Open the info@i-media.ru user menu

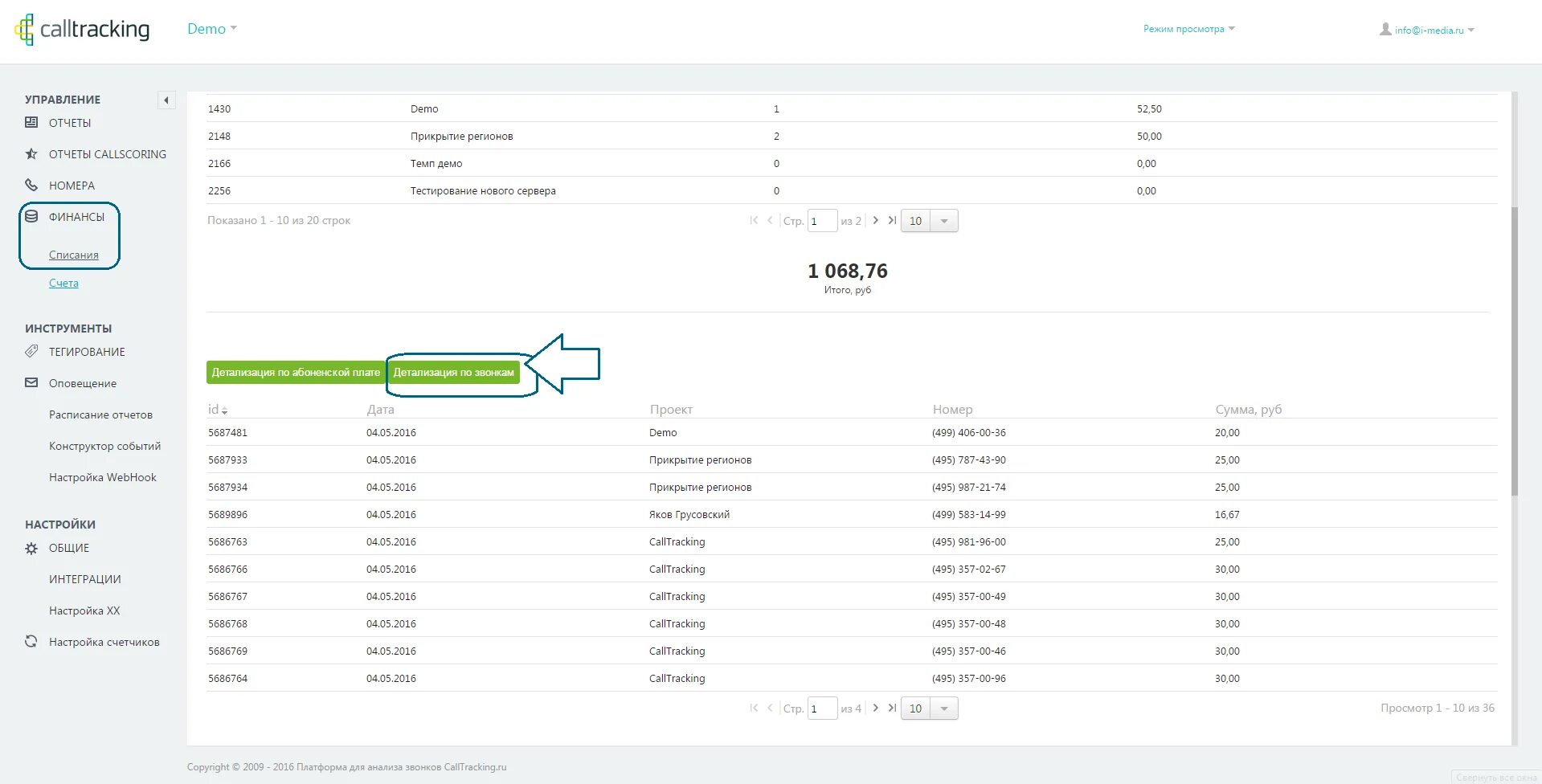click(1434, 31)
